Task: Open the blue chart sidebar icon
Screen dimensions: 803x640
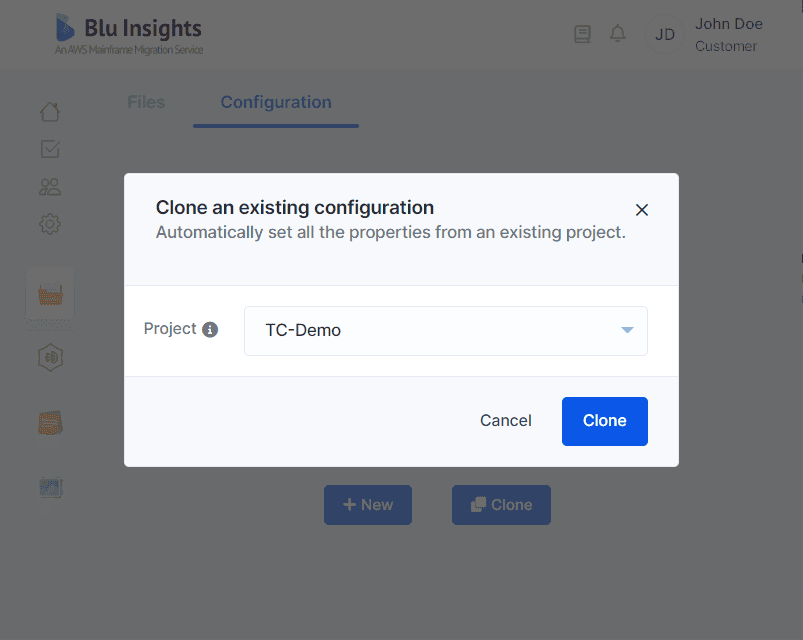Action: click(50, 488)
